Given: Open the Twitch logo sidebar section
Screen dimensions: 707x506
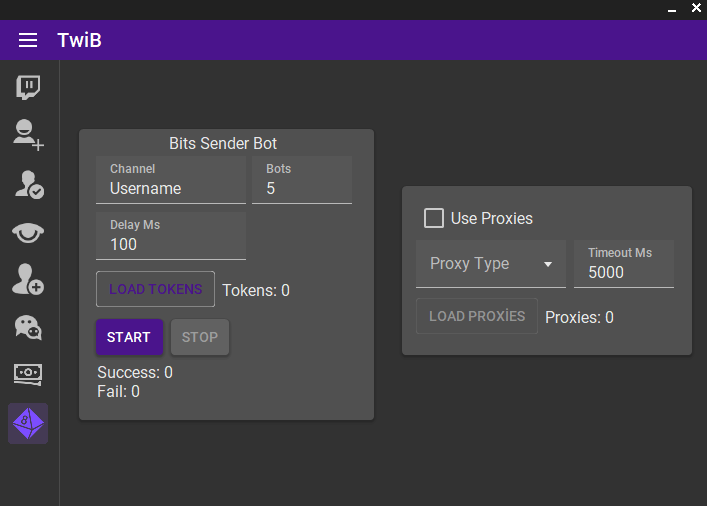Looking at the screenshot, I should [x=28, y=87].
